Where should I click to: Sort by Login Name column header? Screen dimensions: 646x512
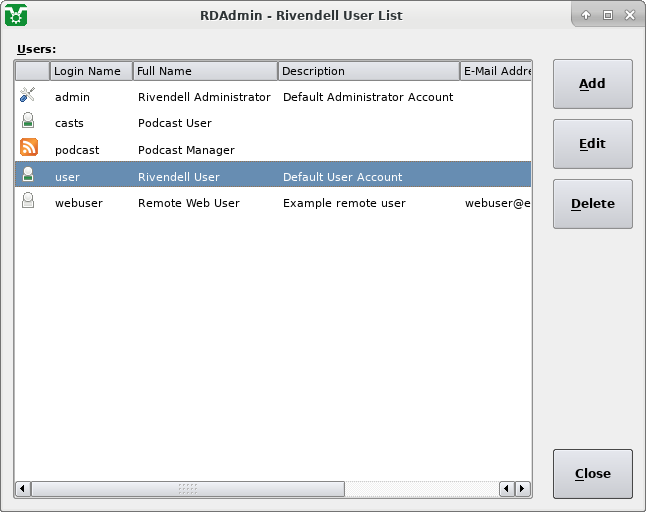pyautogui.click(x=90, y=71)
